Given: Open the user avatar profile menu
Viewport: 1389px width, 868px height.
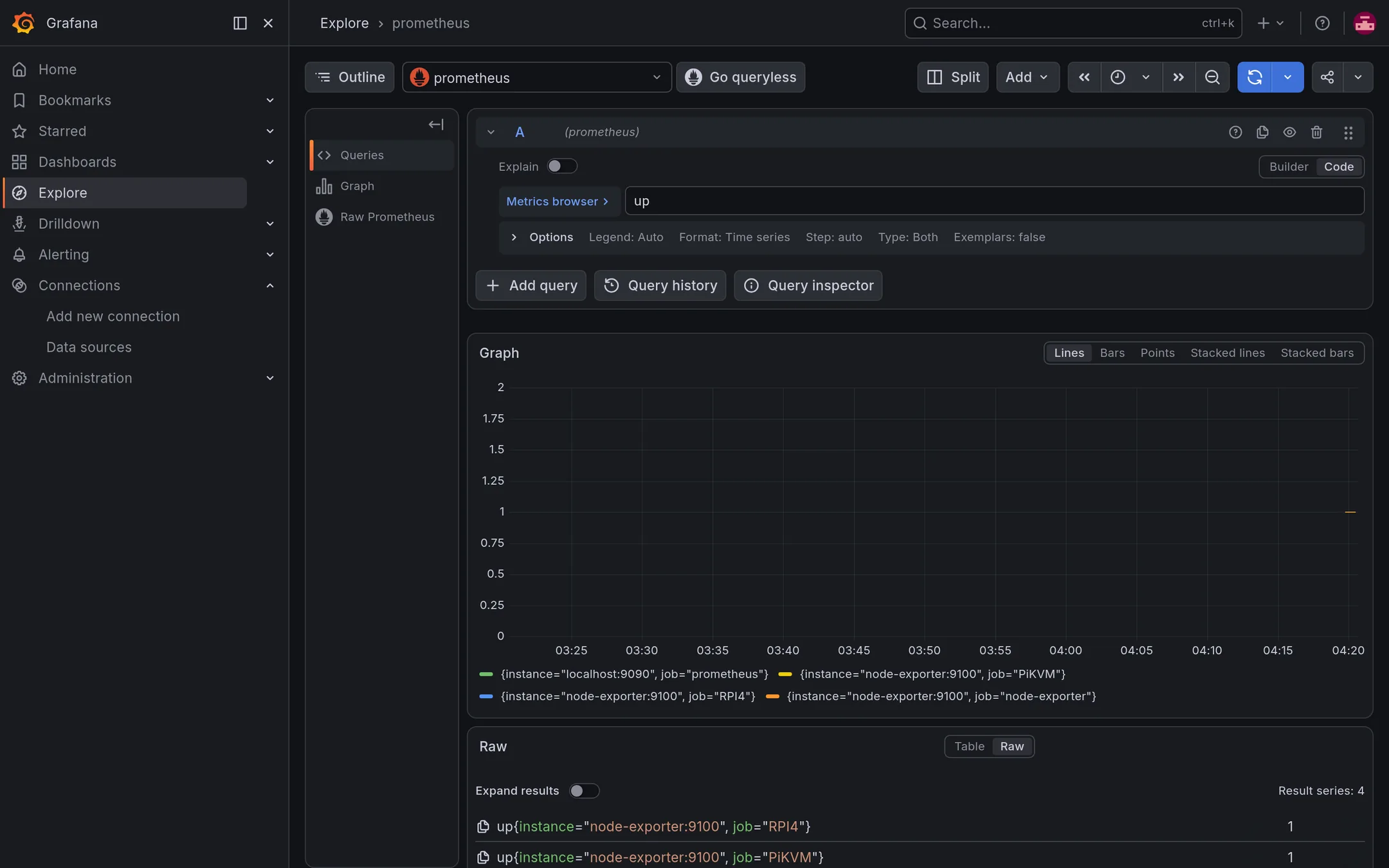Looking at the screenshot, I should 1365,23.
